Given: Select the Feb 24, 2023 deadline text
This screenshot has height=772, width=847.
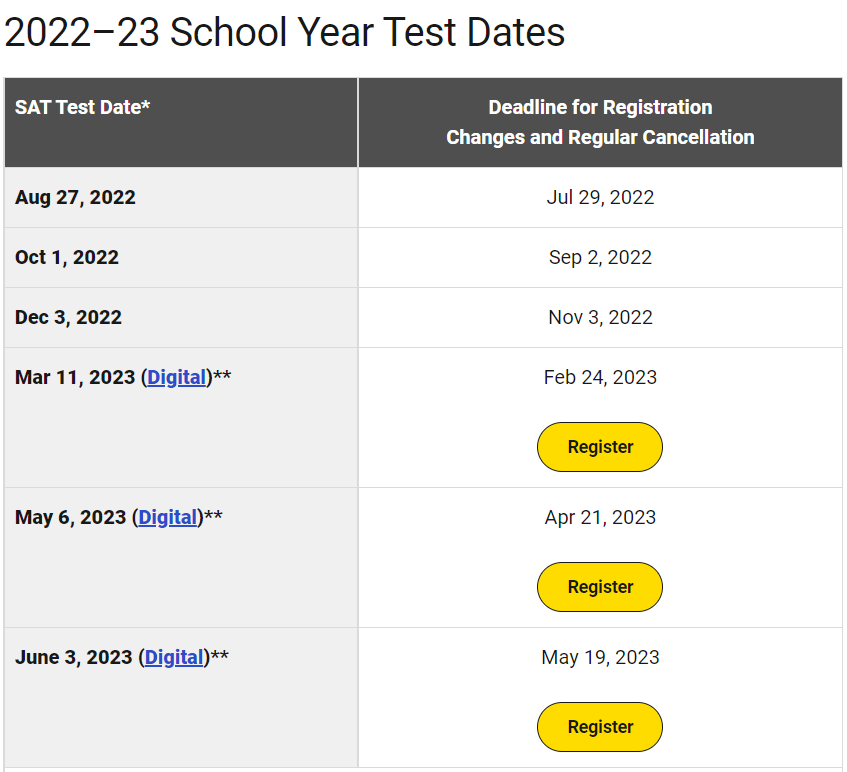Looking at the screenshot, I should (600, 377).
